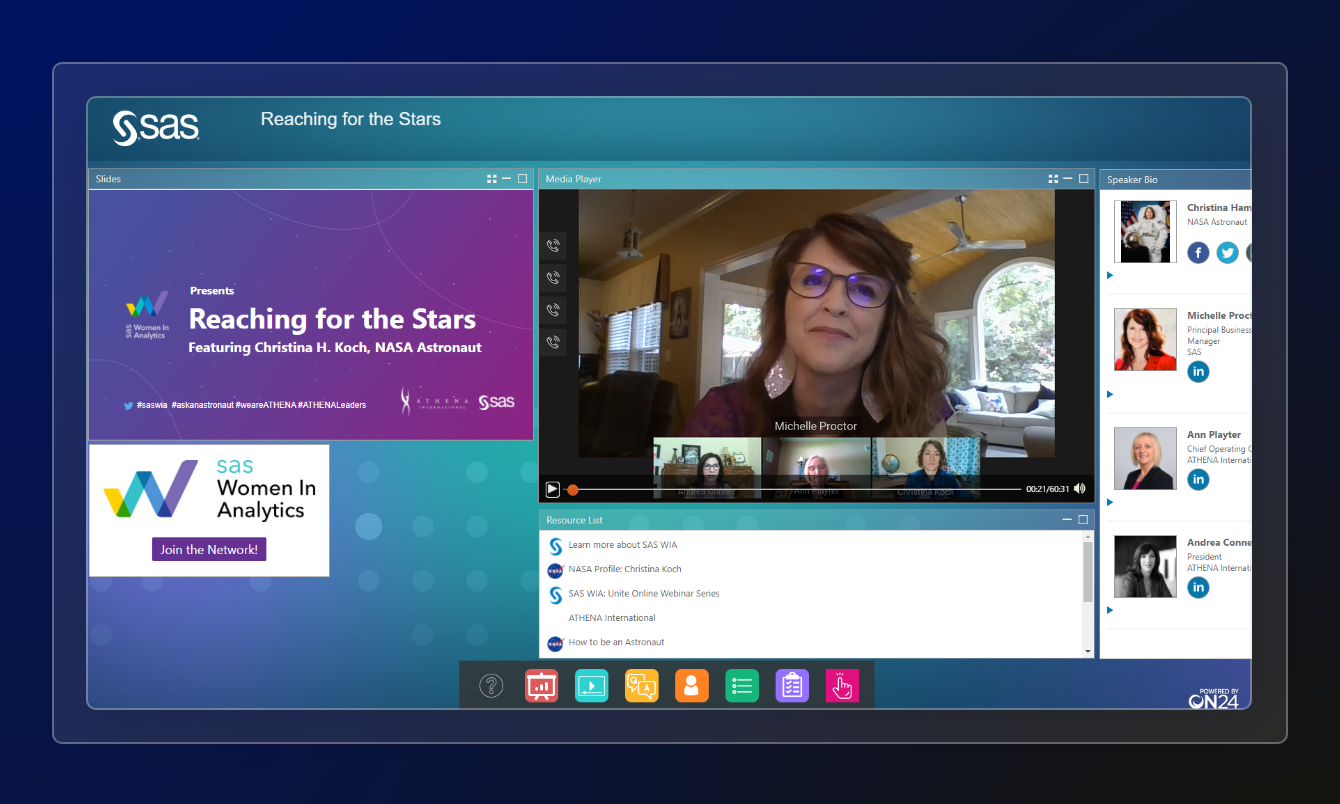
Task: Mute the Media Player volume
Action: 1079,488
